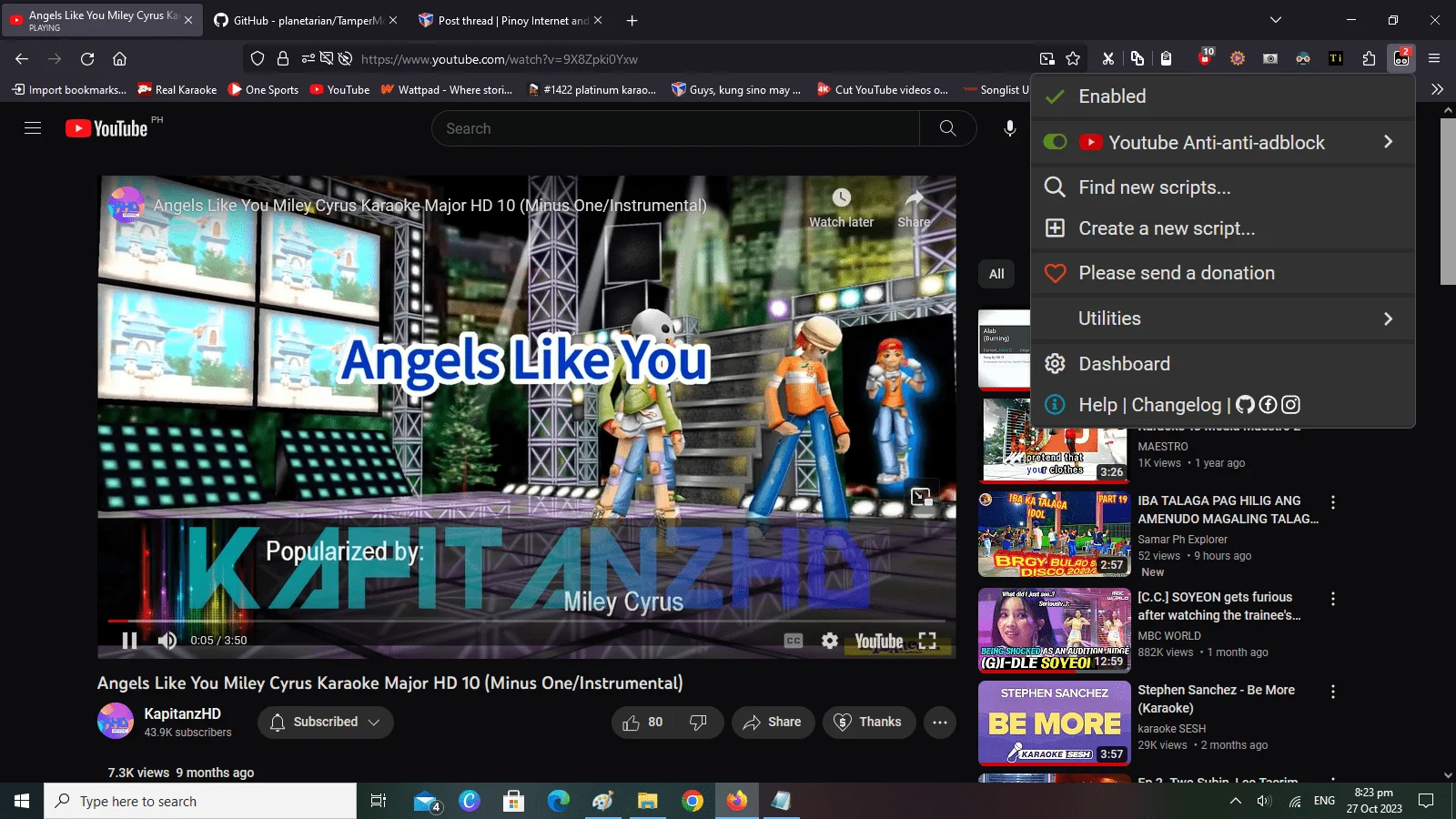Open Tampermonkey GitHub icon link

point(1245,405)
